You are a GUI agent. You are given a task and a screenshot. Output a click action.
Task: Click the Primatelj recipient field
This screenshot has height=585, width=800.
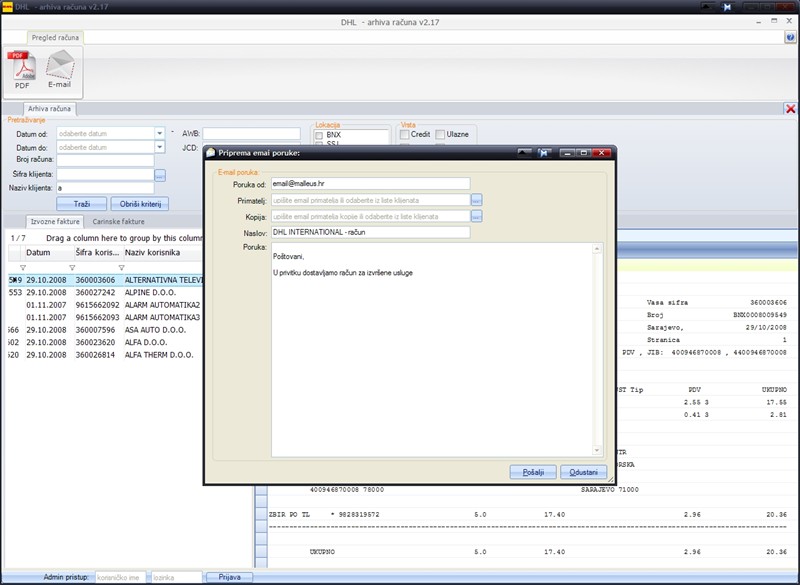pyautogui.click(x=370, y=200)
